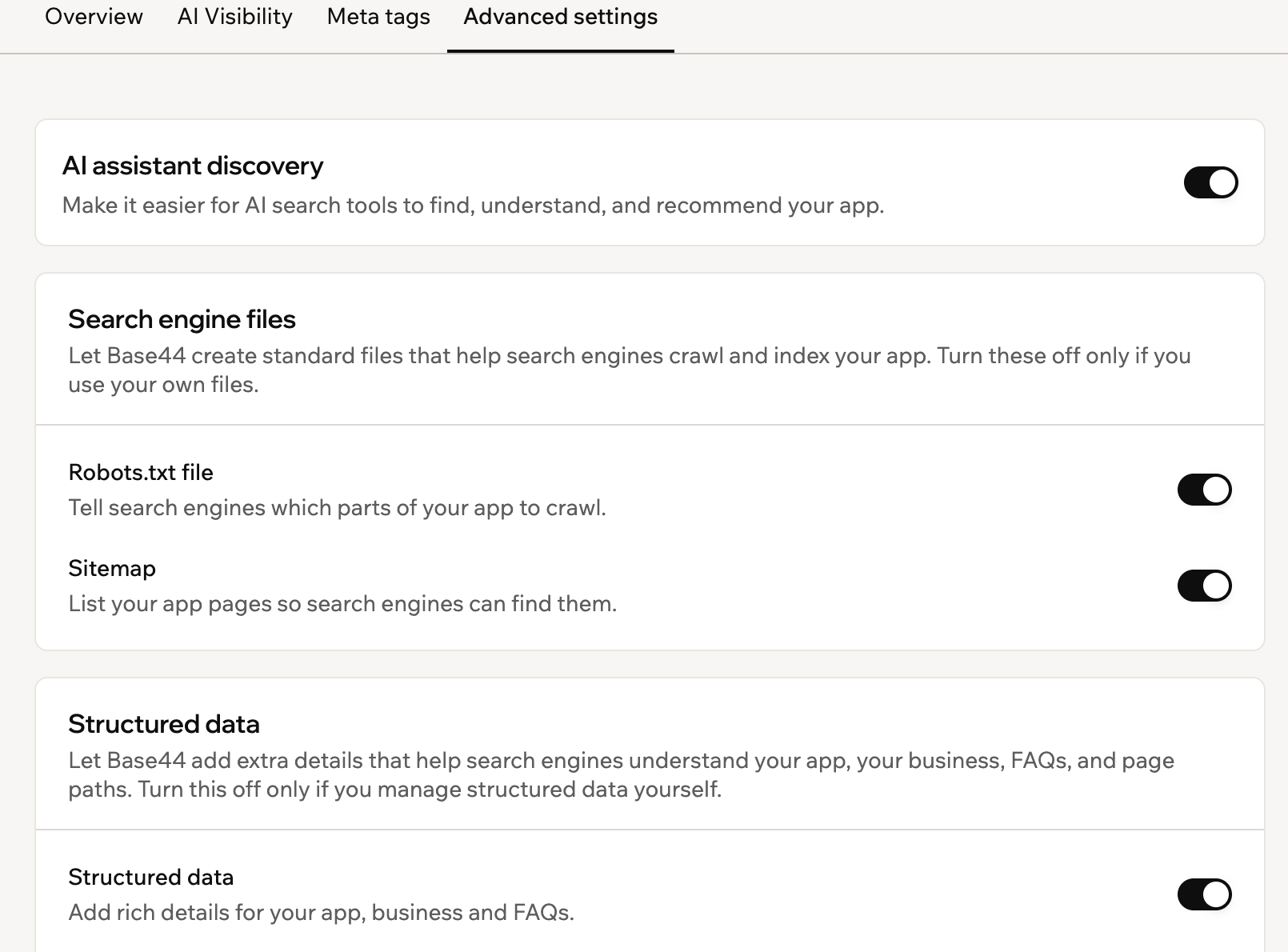Click the AI assistant discovery heading
The height and width of the screenshot is (952, 1288).
click(x=193, y=166)
